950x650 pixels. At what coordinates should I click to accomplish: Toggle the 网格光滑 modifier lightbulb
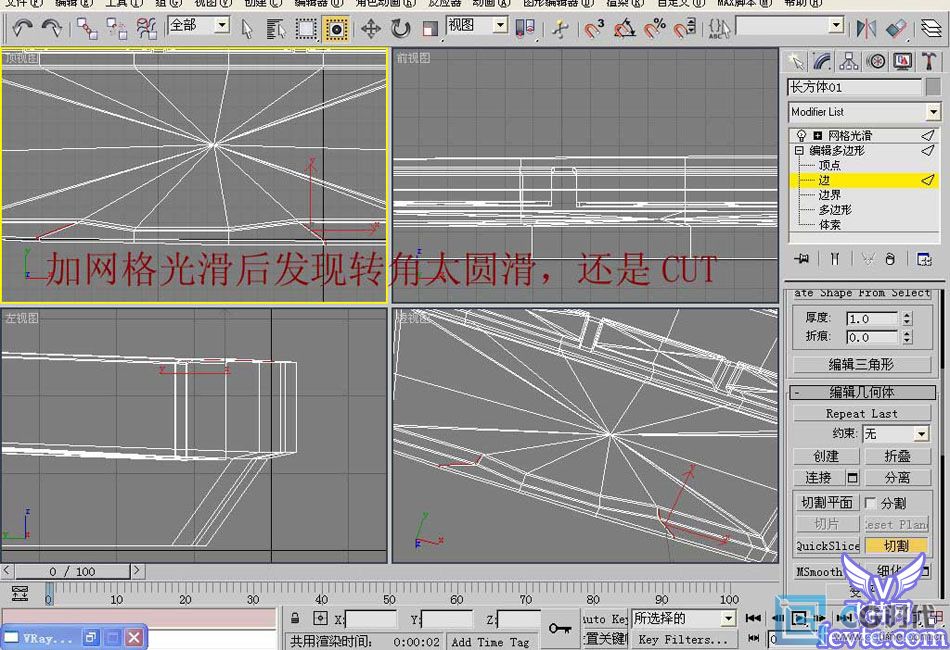coord(801,135)
